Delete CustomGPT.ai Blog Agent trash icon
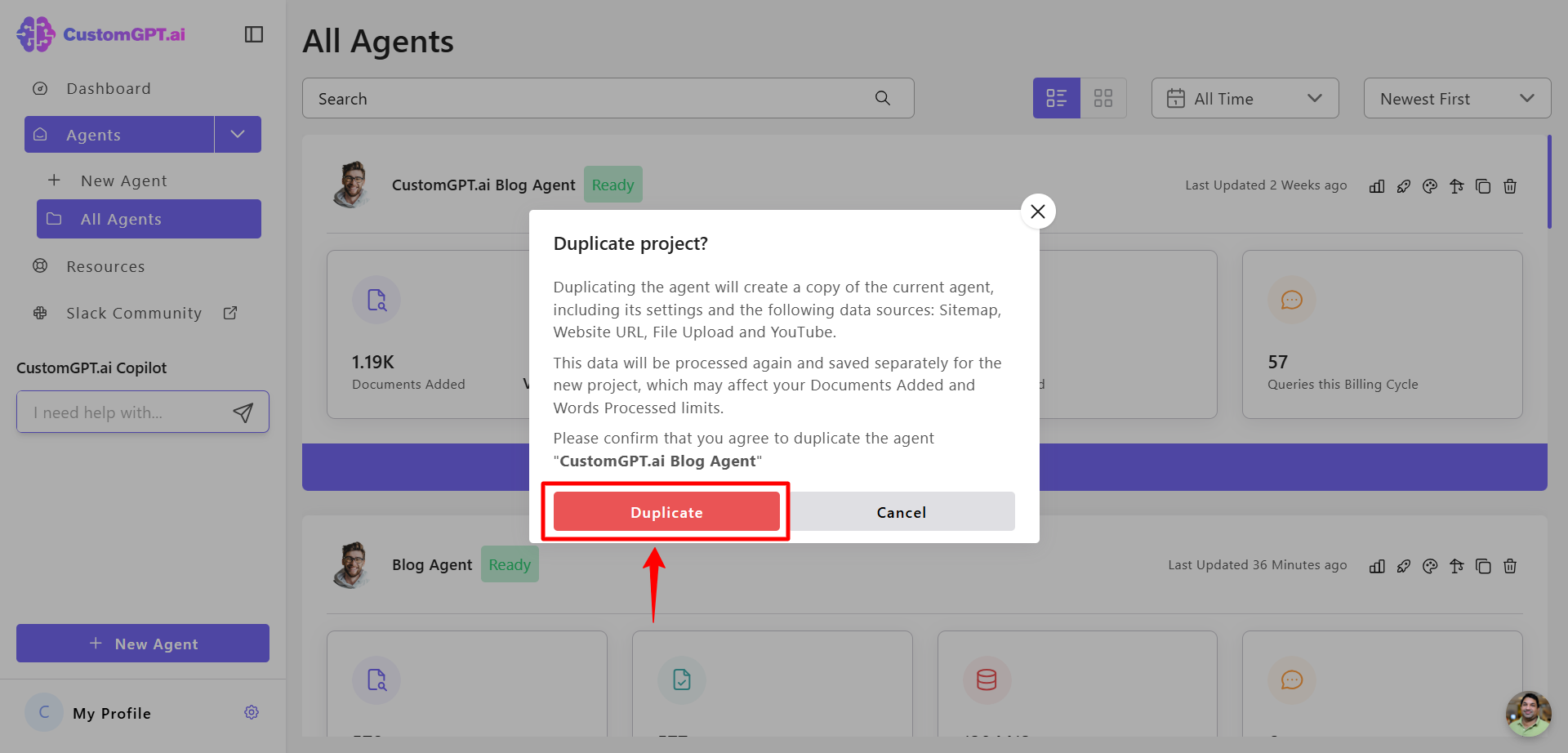 pyautogui.click(x=1510, y=186)
